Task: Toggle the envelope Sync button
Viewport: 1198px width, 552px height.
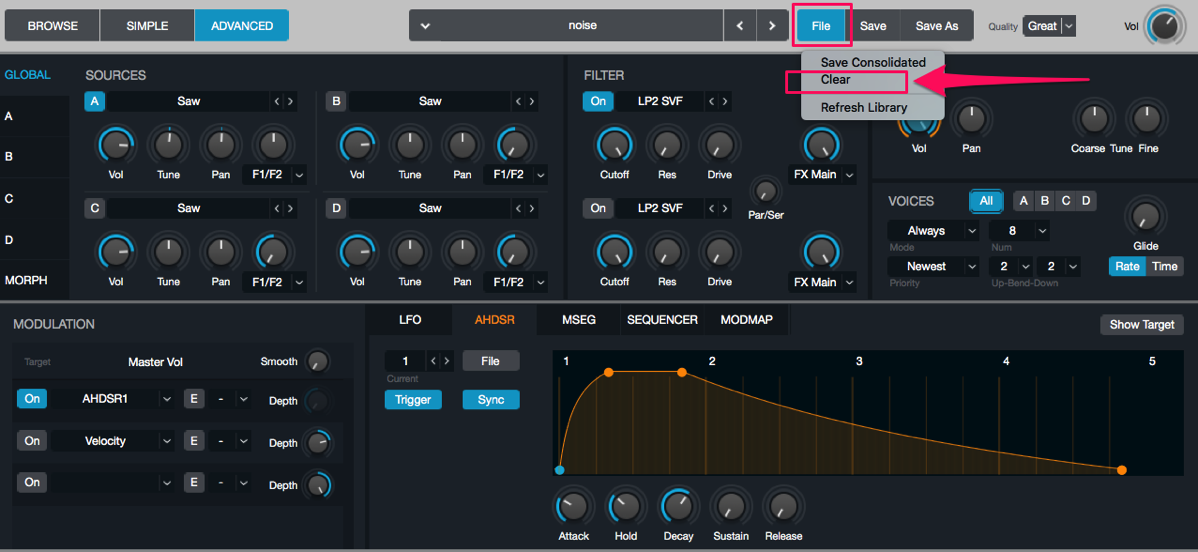Action: click(x=491, y=399)
